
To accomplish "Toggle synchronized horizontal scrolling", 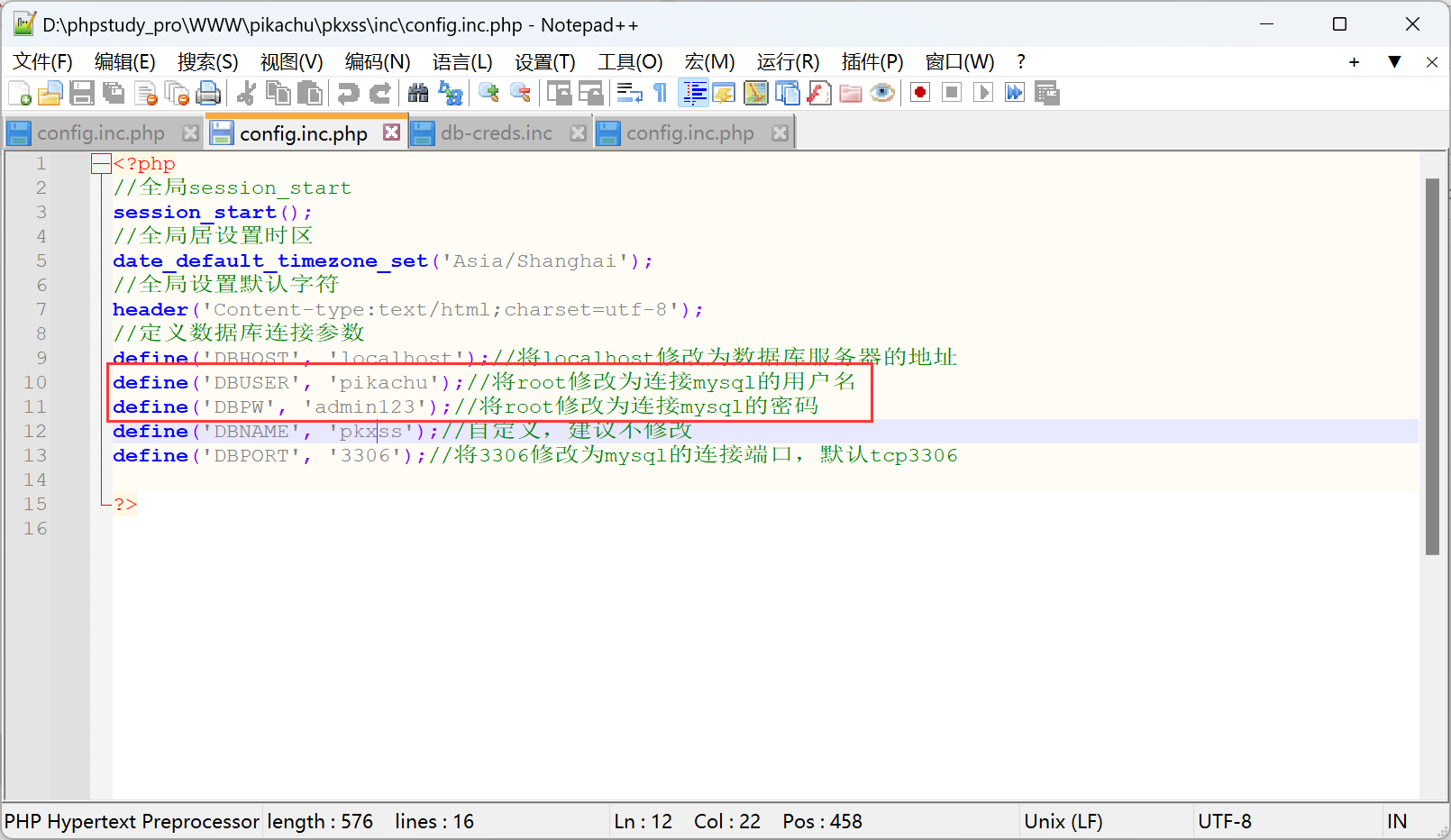I will click(x=590, y=93).
